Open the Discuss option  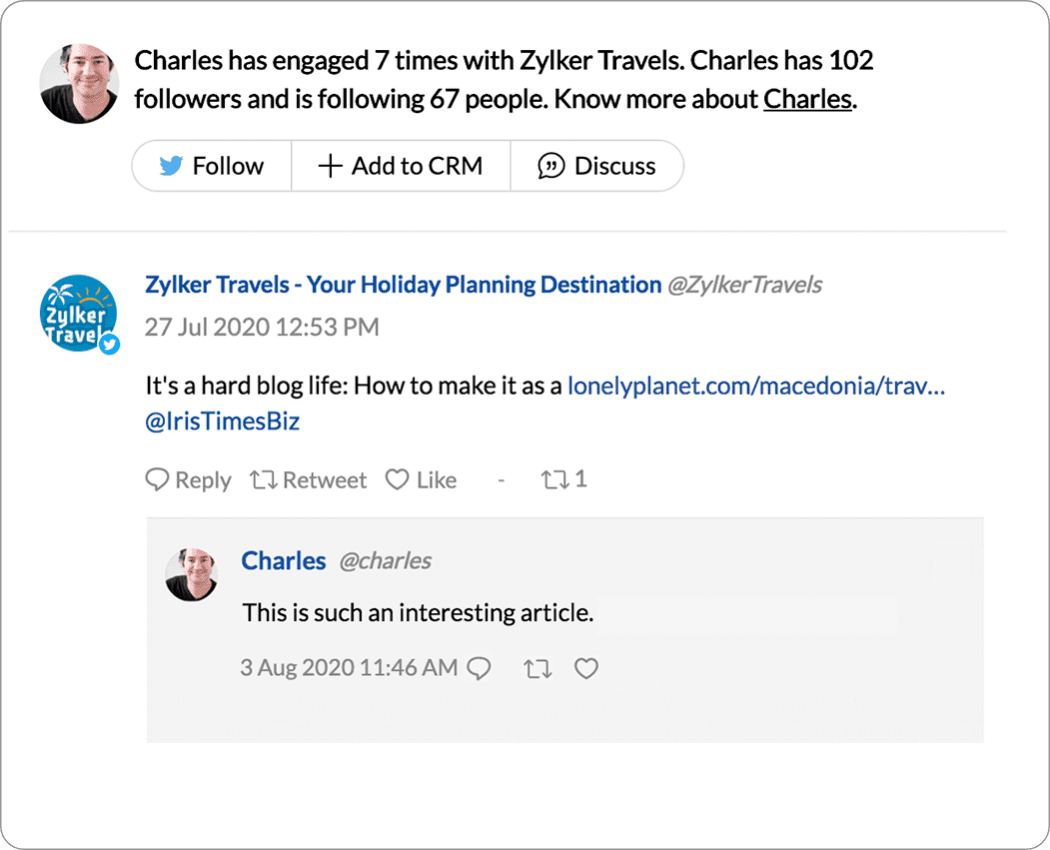click(x=597, y=166)
